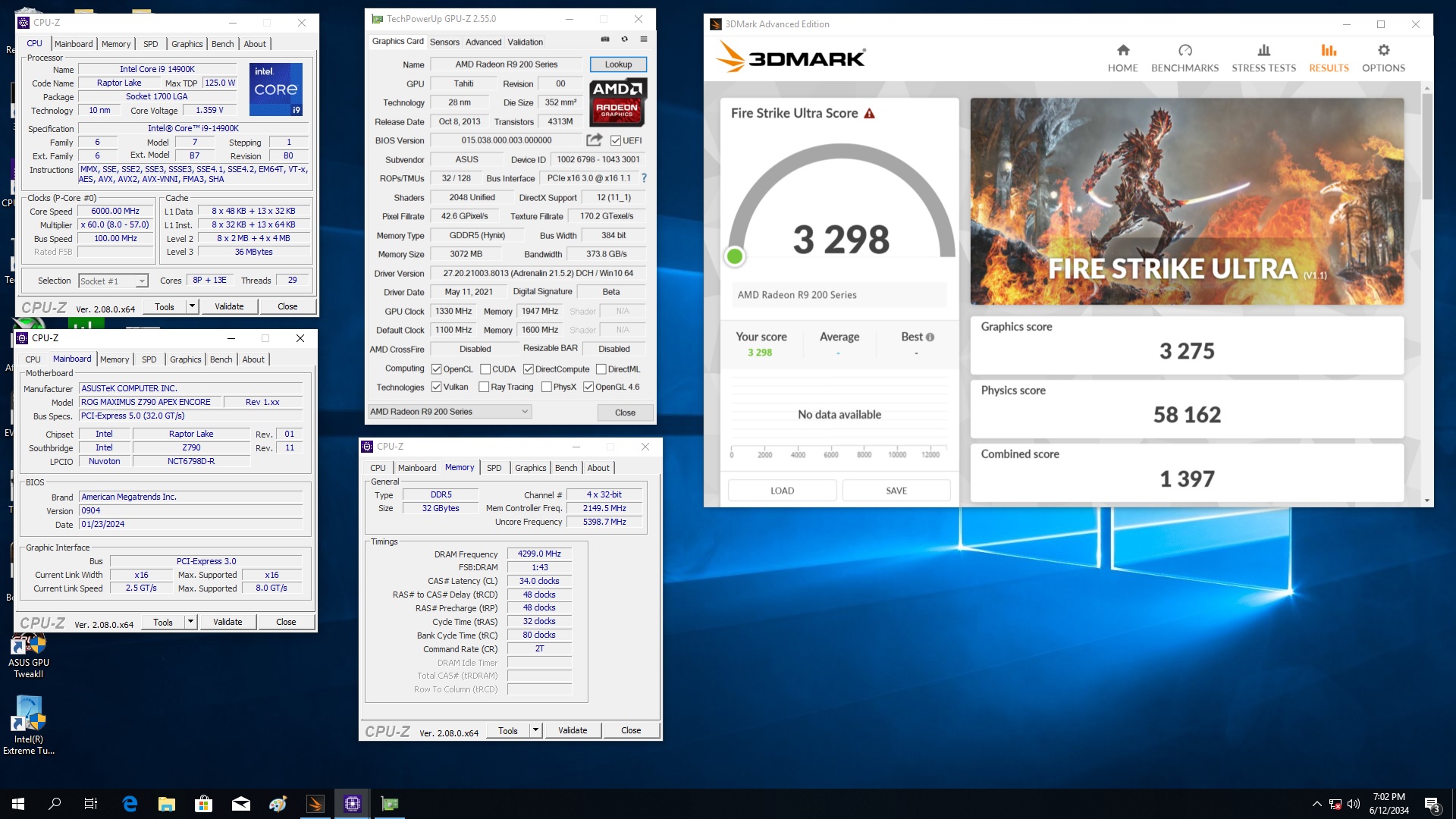Open GPU-Z hamburger menu
This screenshot has height=819, width=1456.
[644, 39]
